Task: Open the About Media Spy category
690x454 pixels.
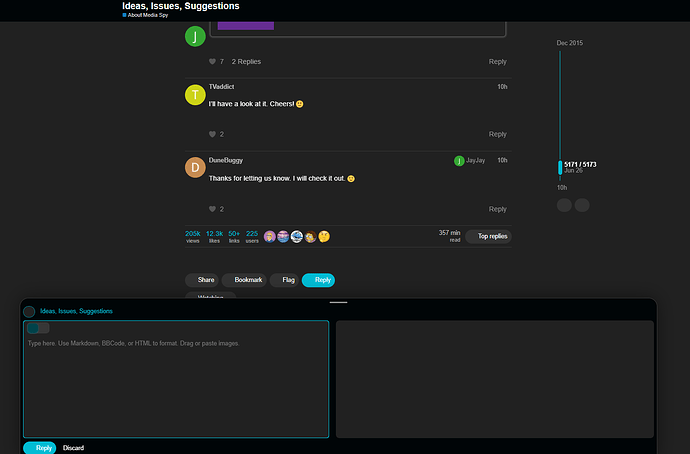Action: click(145, 15)
